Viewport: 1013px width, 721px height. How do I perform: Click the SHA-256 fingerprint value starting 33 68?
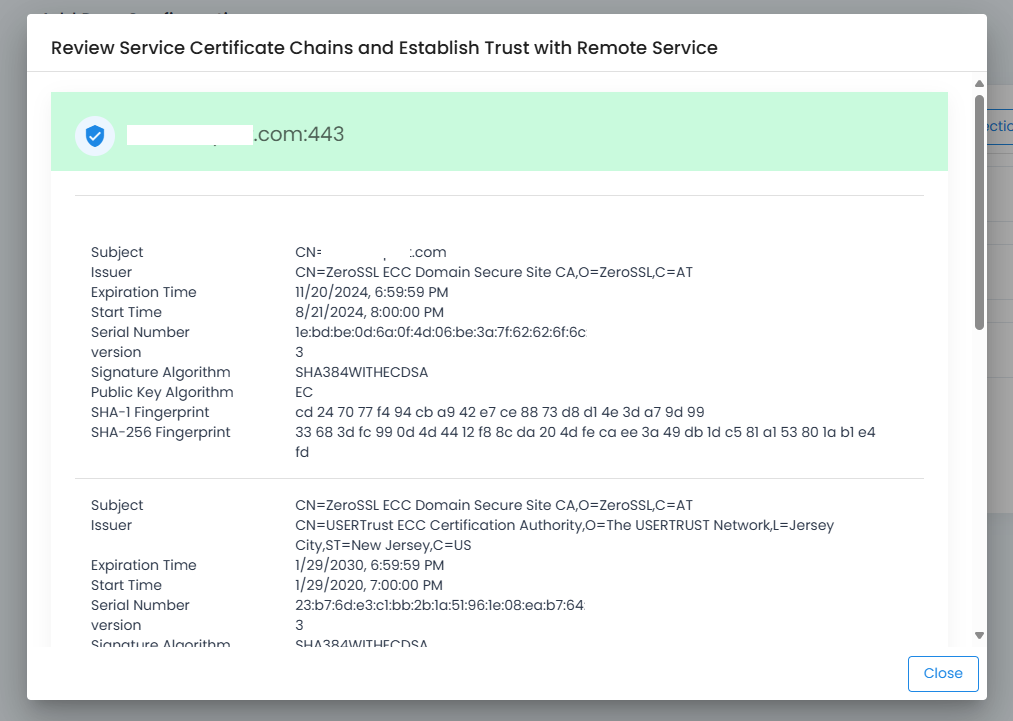(585, 432)
